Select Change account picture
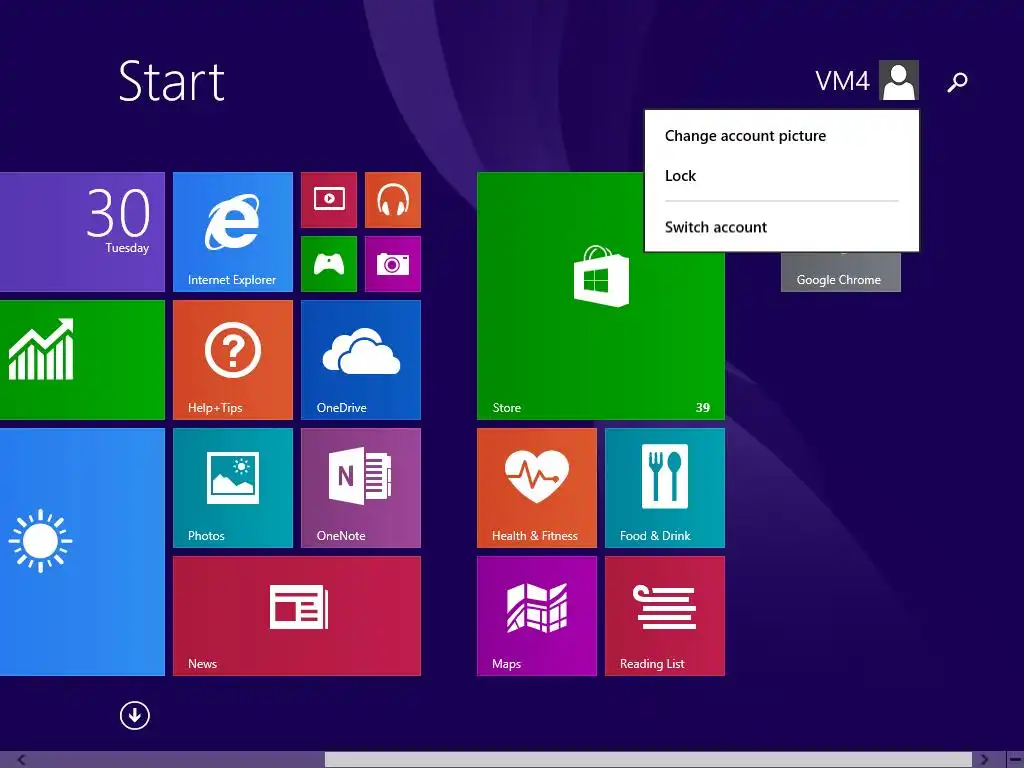Viewport: 1024px width, 768px height. pos(745,136)
